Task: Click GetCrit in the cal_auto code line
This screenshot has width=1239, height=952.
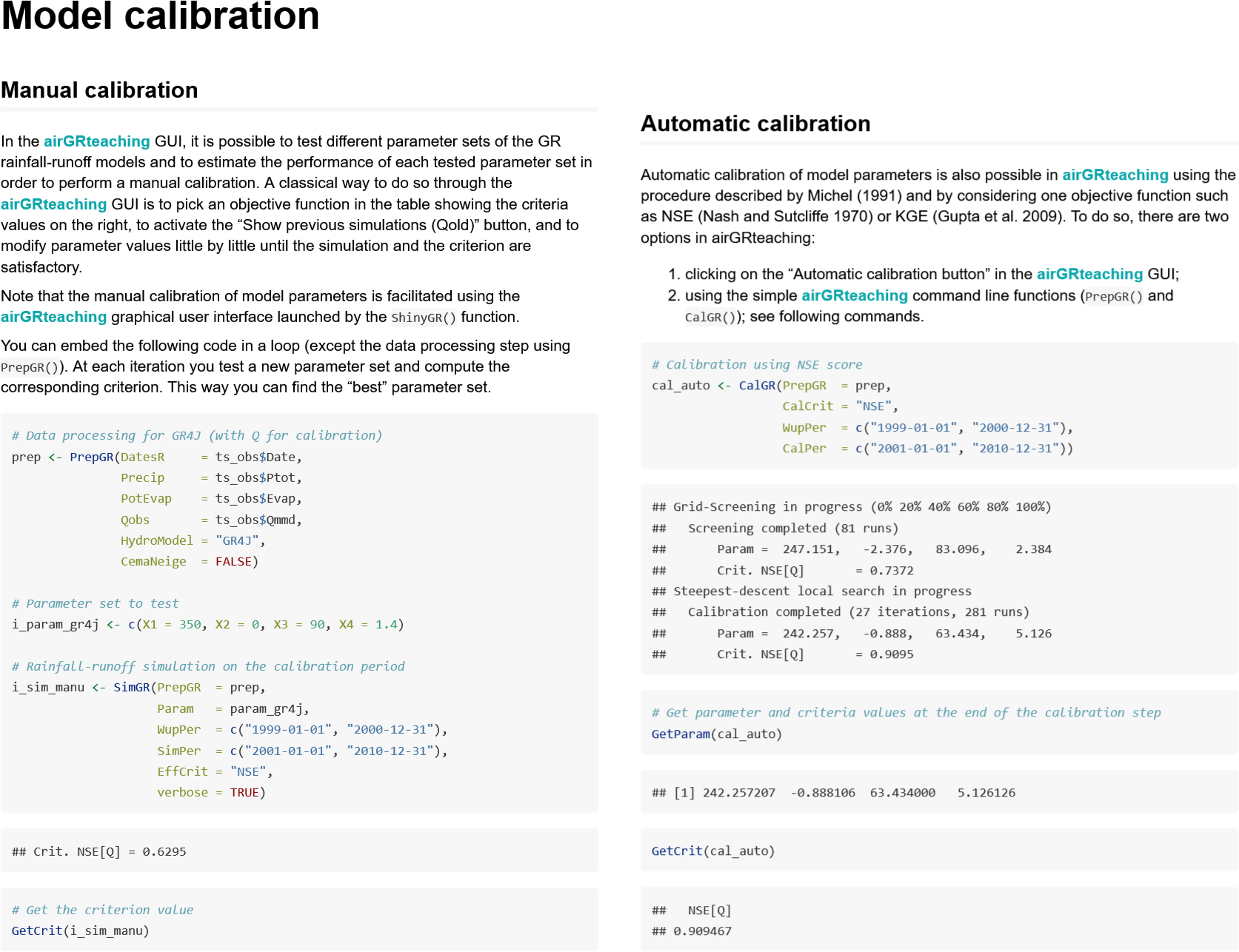Action: click(x=676, y=851)
